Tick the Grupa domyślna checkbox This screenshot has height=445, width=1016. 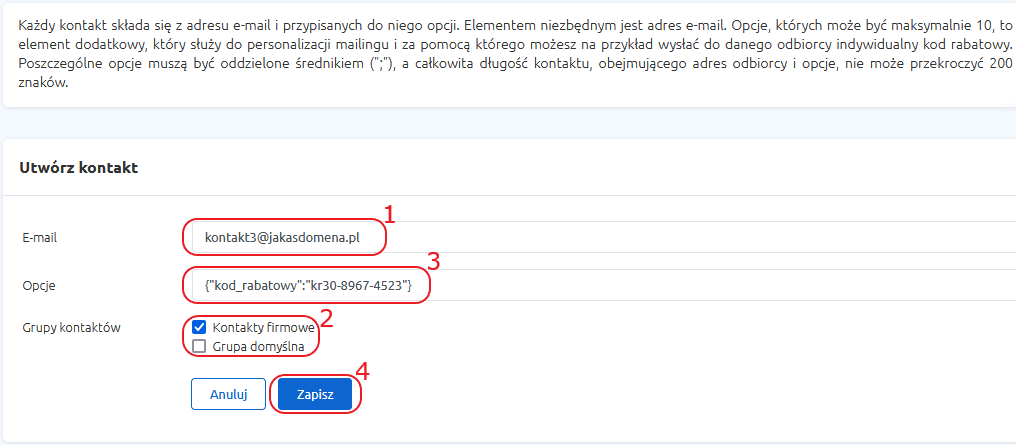pyautogui.click(x=200, y=347)
